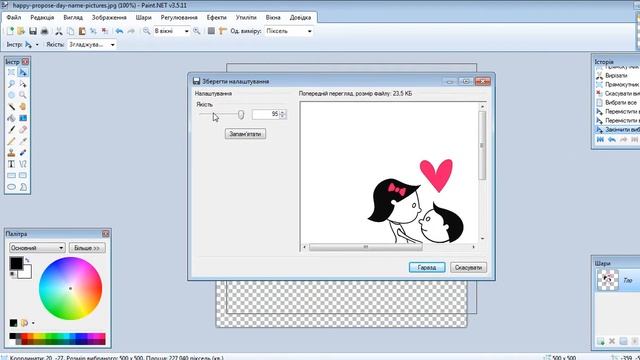Screen dimensions: 640x360
Task: Select the Rectangle Select tool
Action: (x=11, y=72)
